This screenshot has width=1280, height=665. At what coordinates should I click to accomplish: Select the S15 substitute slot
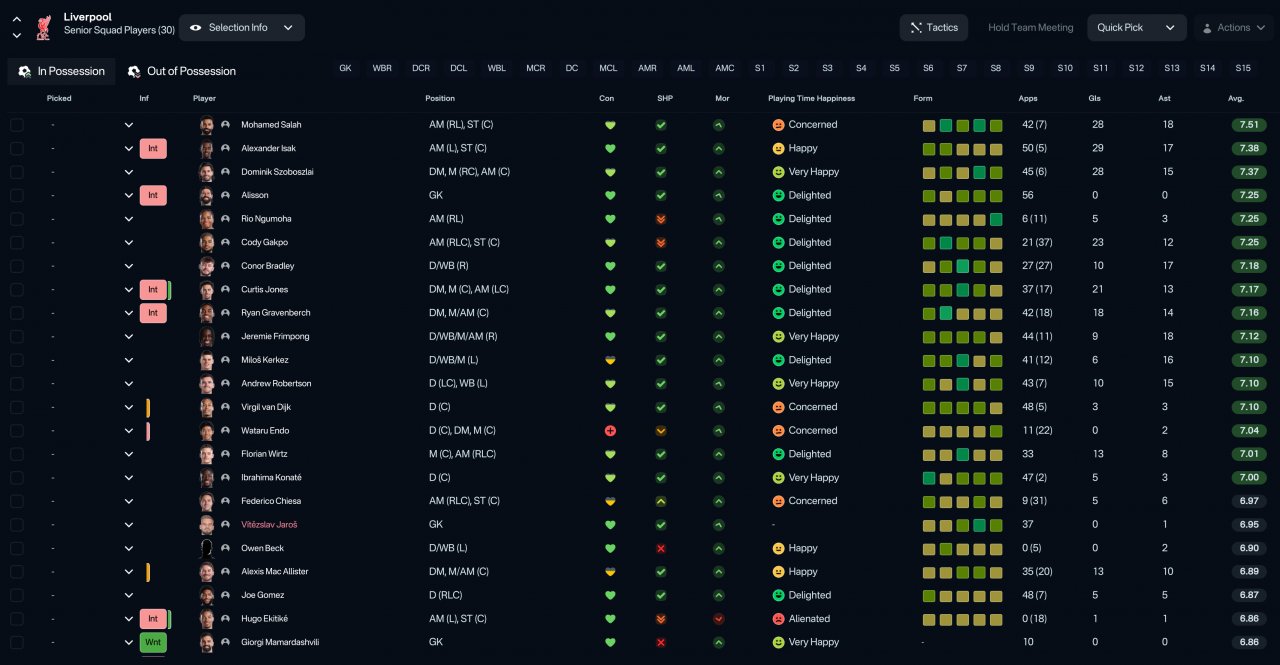[x=1243, y=68]
